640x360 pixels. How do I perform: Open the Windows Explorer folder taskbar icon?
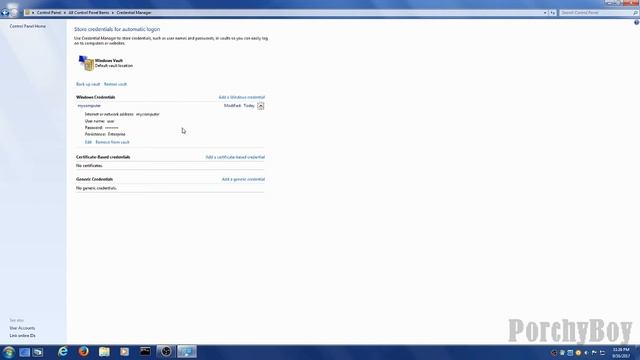point(104,351)
